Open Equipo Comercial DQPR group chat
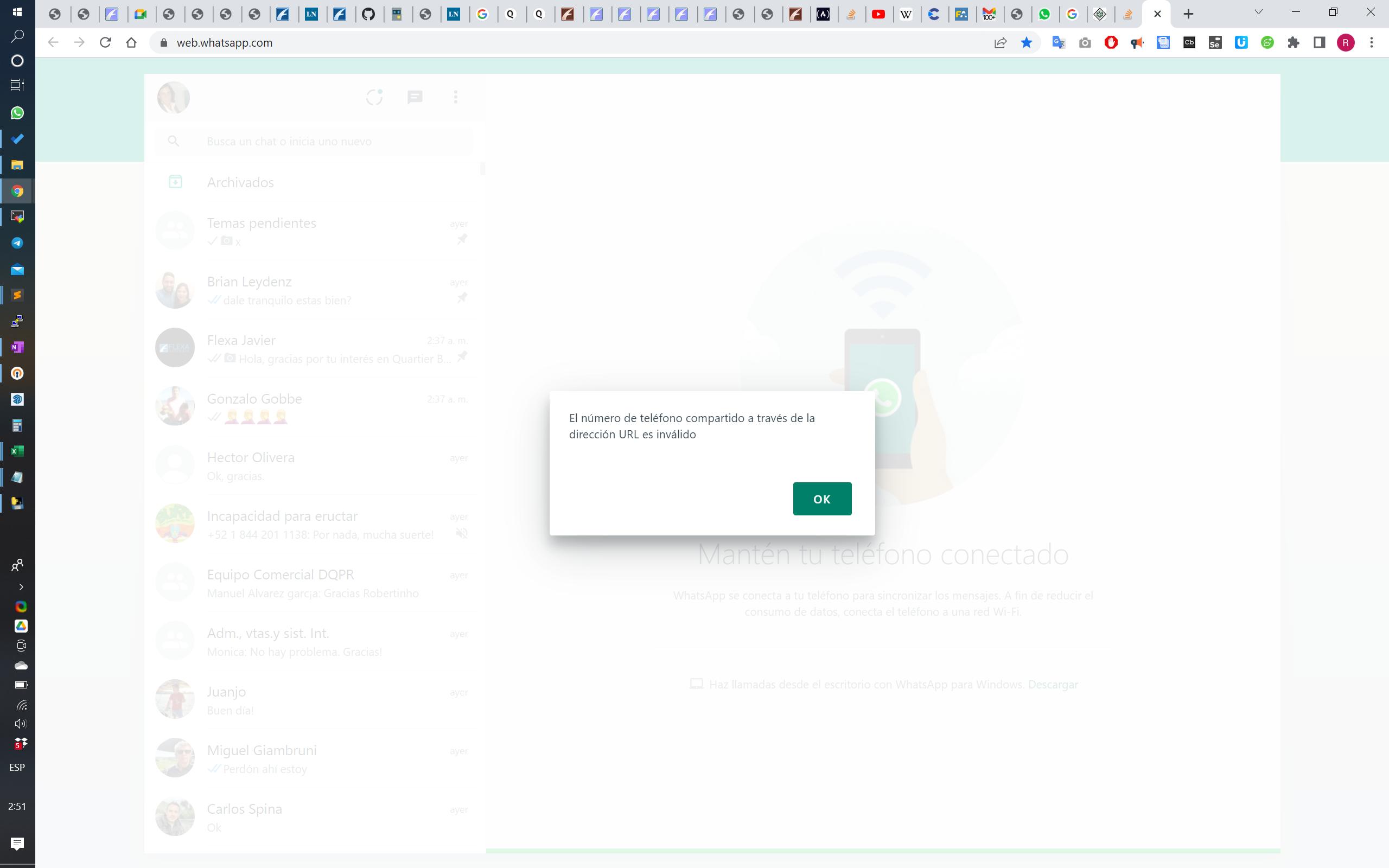 [x=314, y=583]
